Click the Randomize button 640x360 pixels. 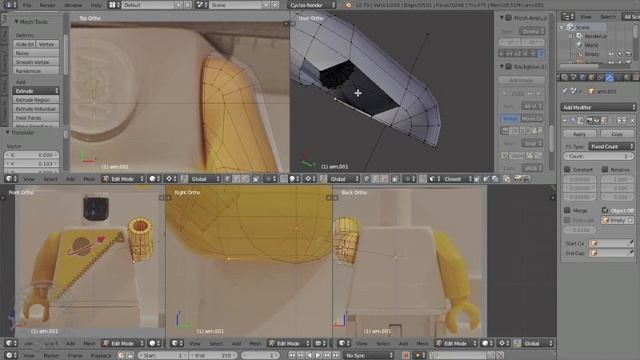click(x=36, y=71)
